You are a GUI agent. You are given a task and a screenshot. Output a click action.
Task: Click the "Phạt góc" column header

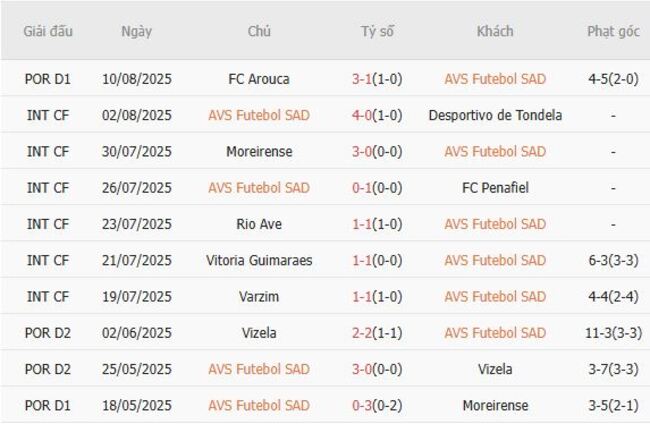coord(613,31)
